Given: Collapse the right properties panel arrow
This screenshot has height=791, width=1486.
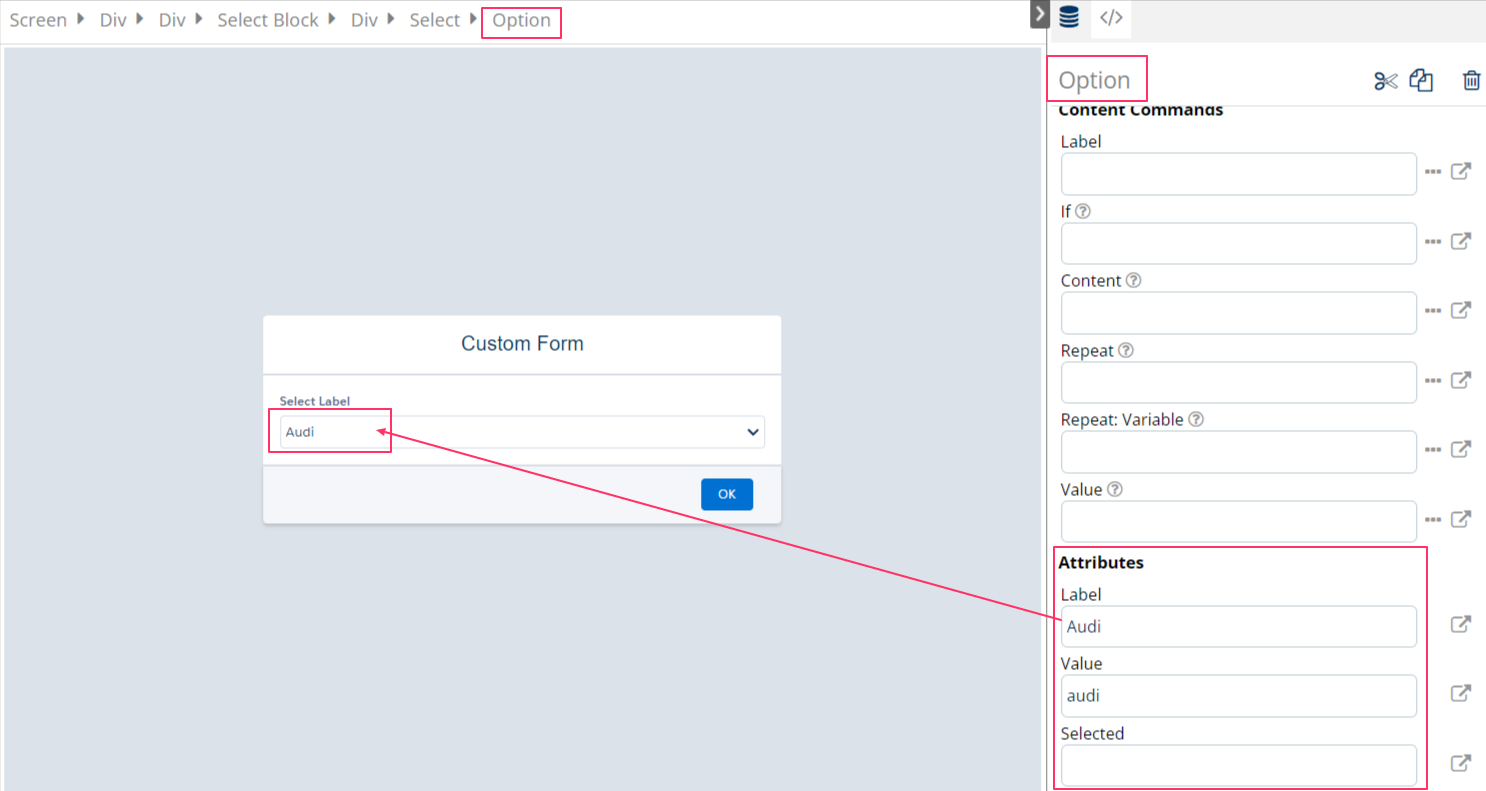Looking at the screenshot, I should pyautogui.click(x=1039, y=14).
